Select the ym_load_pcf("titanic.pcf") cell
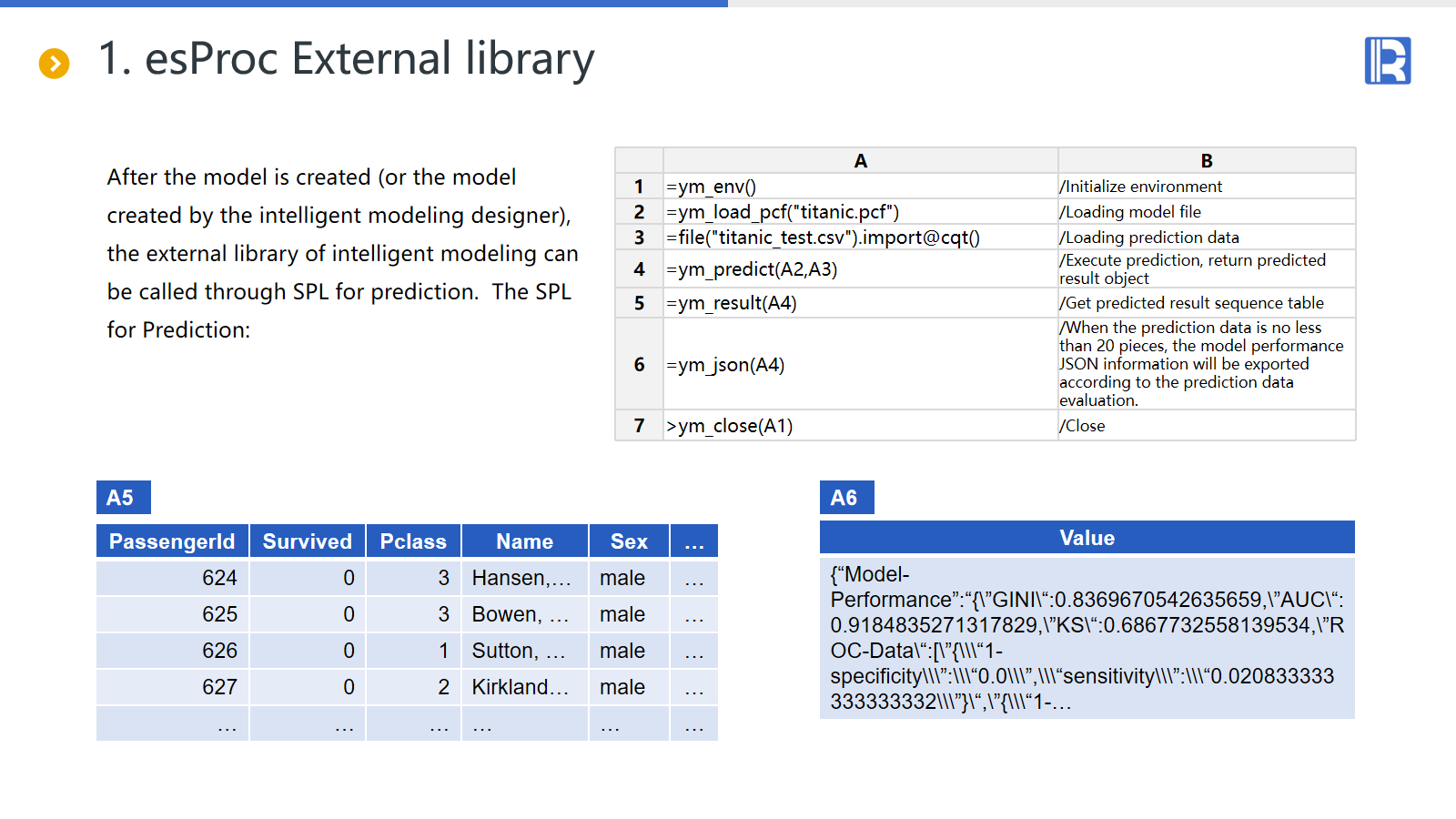 [860, 212]
